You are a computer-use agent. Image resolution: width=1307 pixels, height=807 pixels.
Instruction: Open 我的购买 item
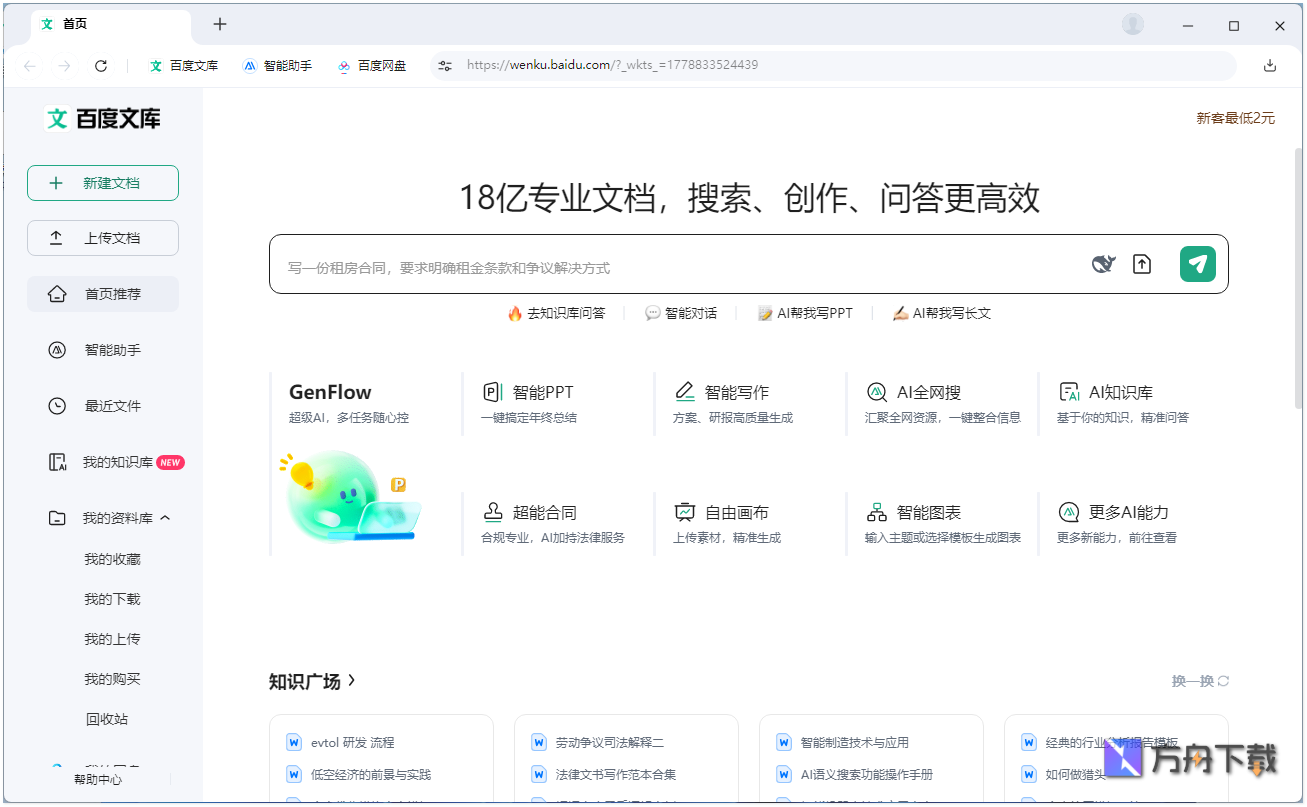112,679
